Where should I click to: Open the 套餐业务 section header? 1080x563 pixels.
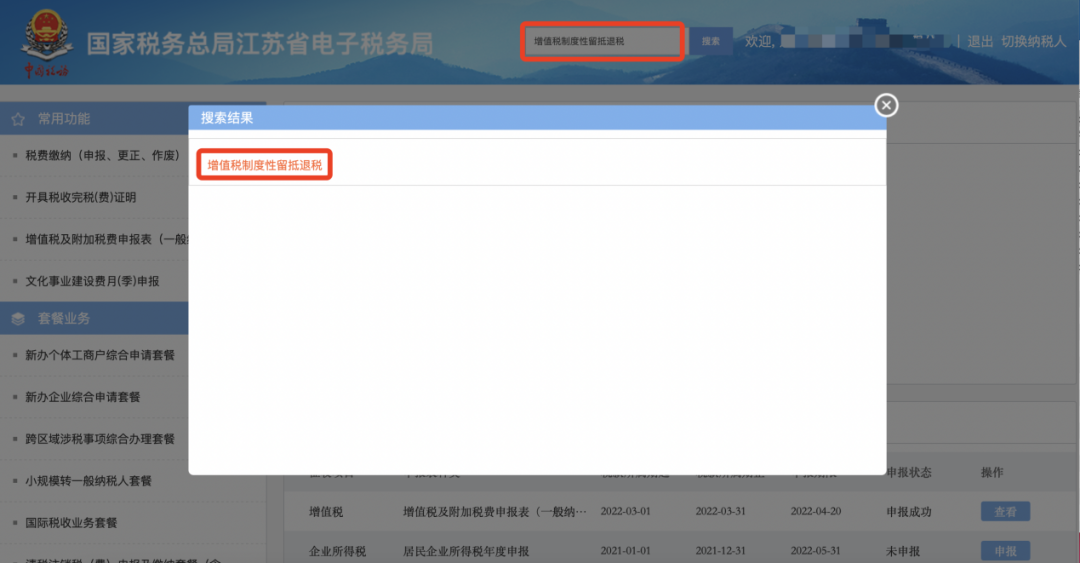pyautogui.click(x=94, y=318)
